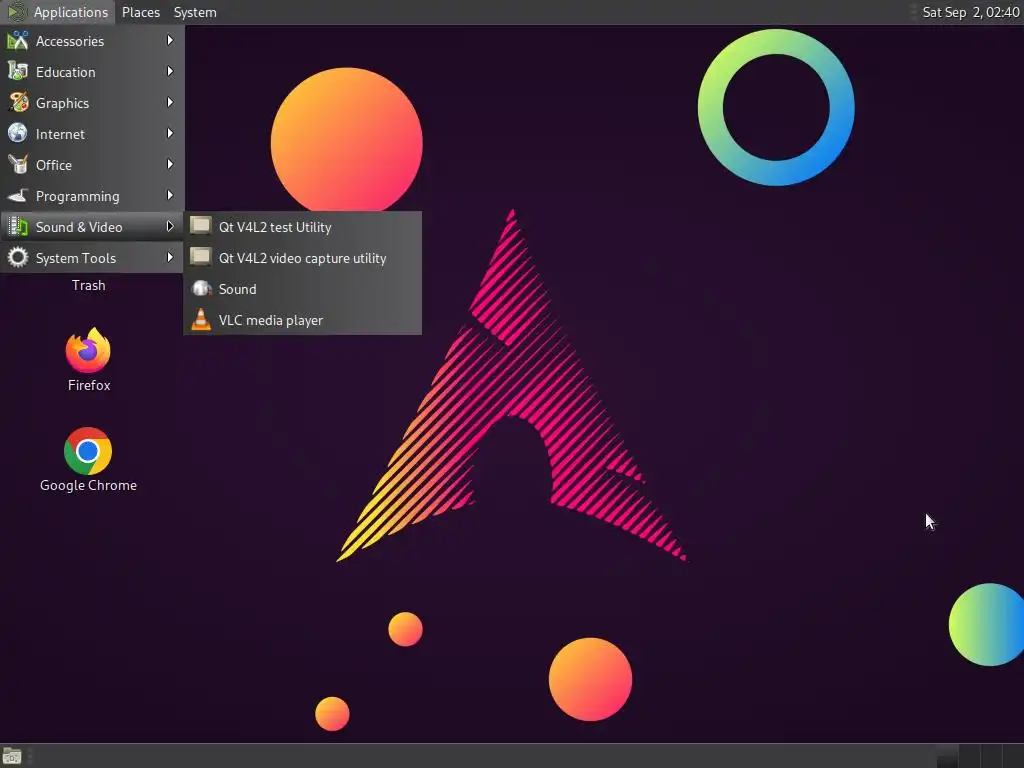1024x768 pixels.
Task: Select the Accessories menu label
Action: click(70, 41)
